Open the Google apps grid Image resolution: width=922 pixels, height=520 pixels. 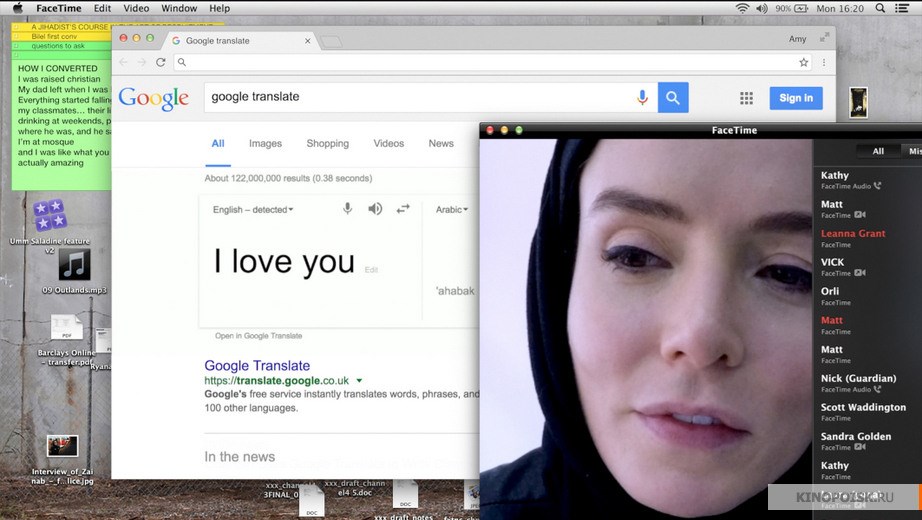pyautogui.click(x=746, y=98)
